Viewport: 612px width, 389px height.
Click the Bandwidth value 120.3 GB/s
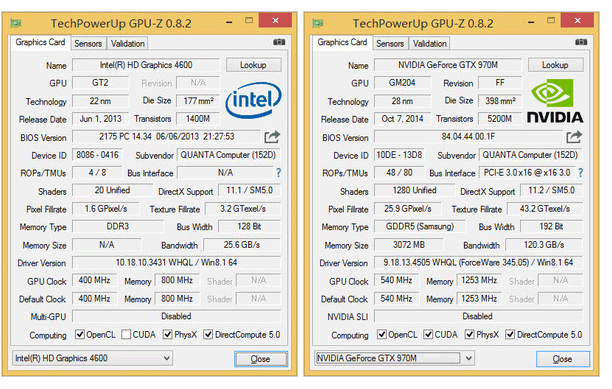tap(544, 245)
